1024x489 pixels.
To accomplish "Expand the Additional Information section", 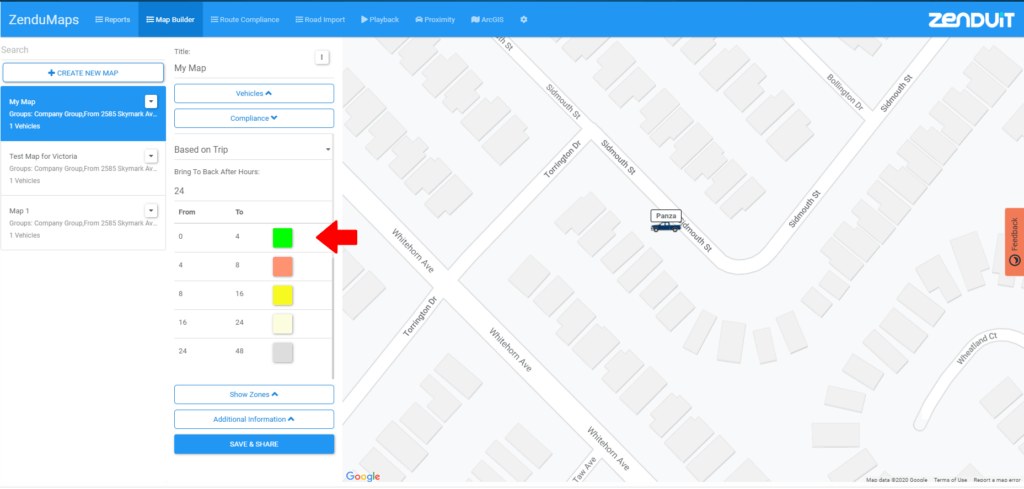I will coord(254,419).
